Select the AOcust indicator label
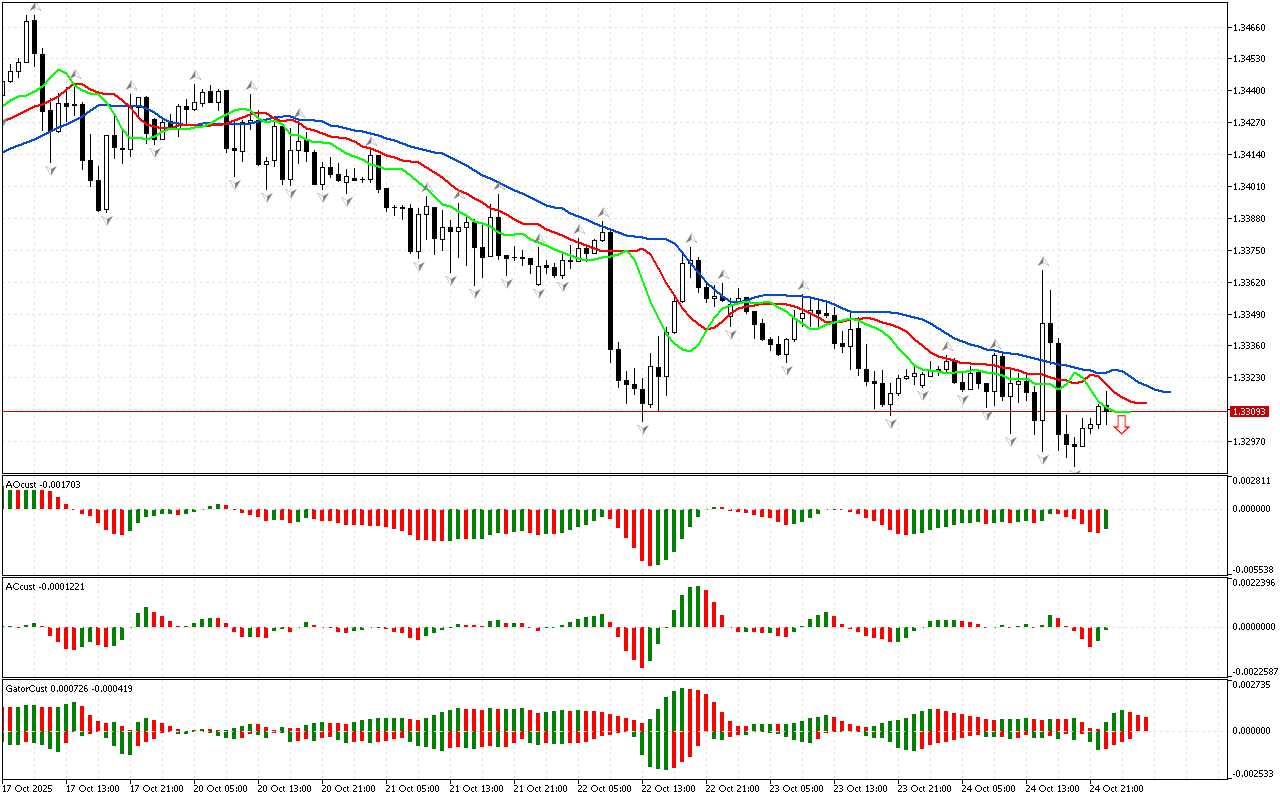This screenshot has width=1280, height=800. [x=43, y=484]
